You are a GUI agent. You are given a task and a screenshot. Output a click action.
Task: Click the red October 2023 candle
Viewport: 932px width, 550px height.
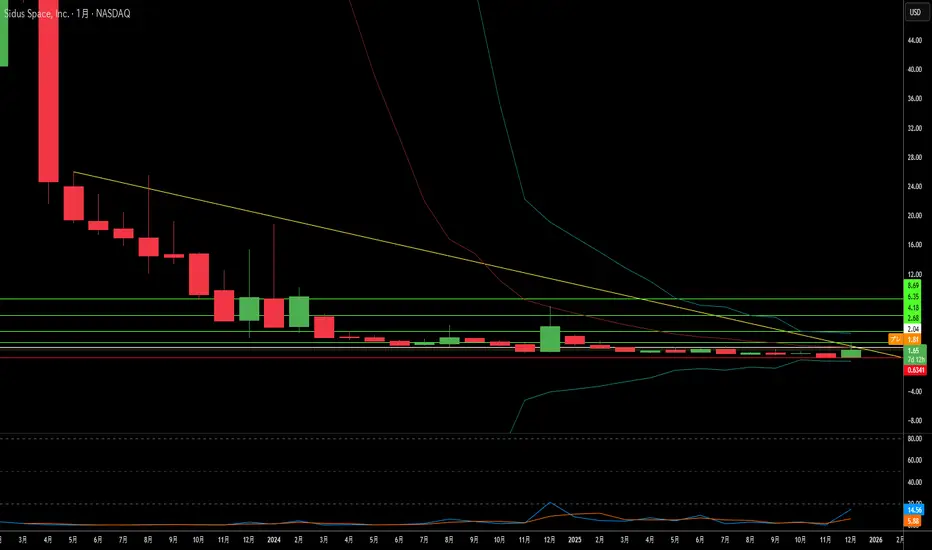click(x=199, y=274)
